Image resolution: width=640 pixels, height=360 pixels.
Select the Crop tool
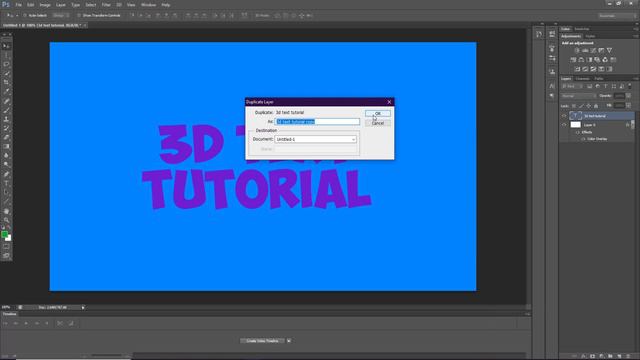(6, 82)
